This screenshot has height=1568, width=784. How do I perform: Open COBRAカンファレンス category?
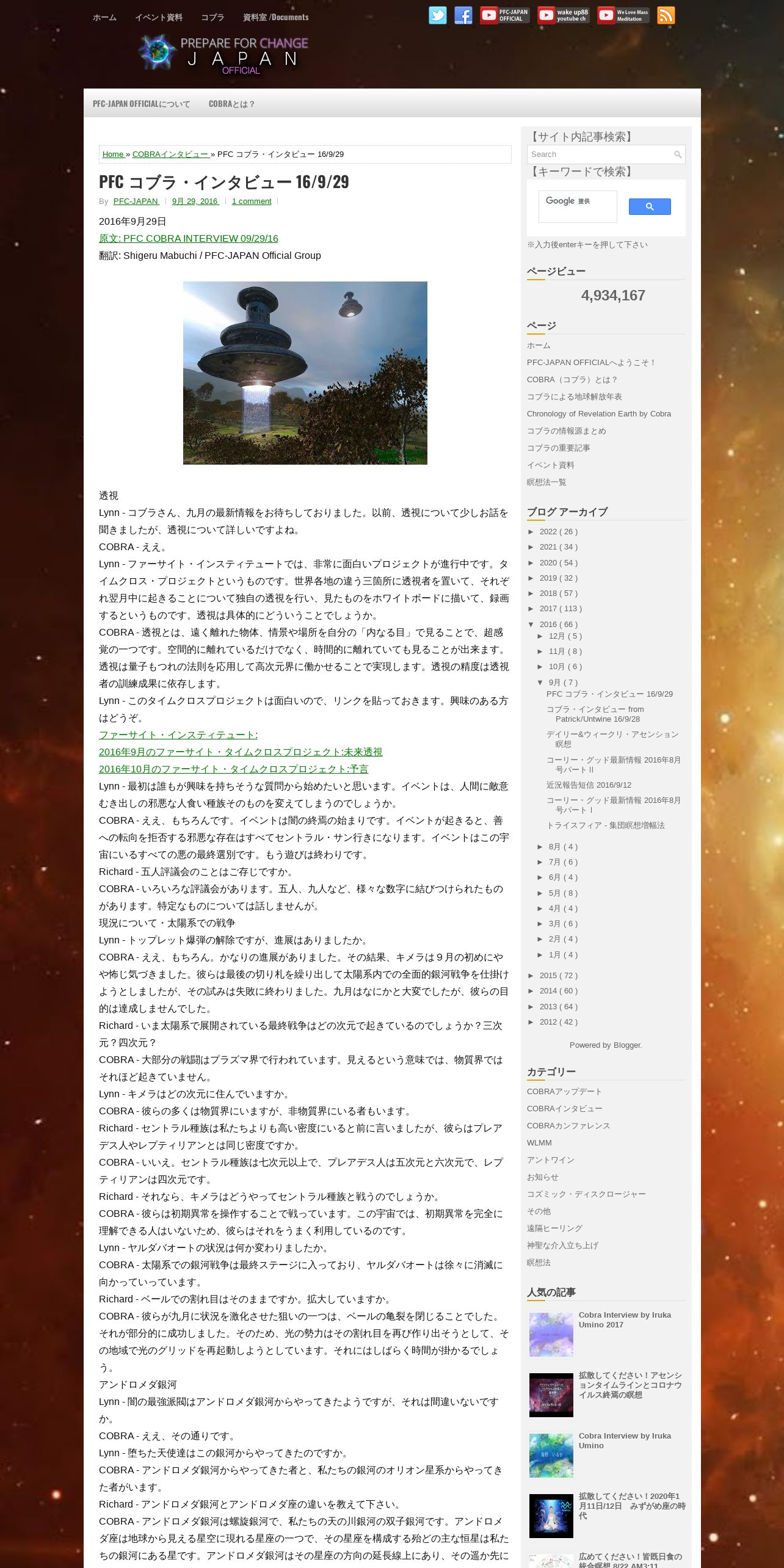(568, 1126)
